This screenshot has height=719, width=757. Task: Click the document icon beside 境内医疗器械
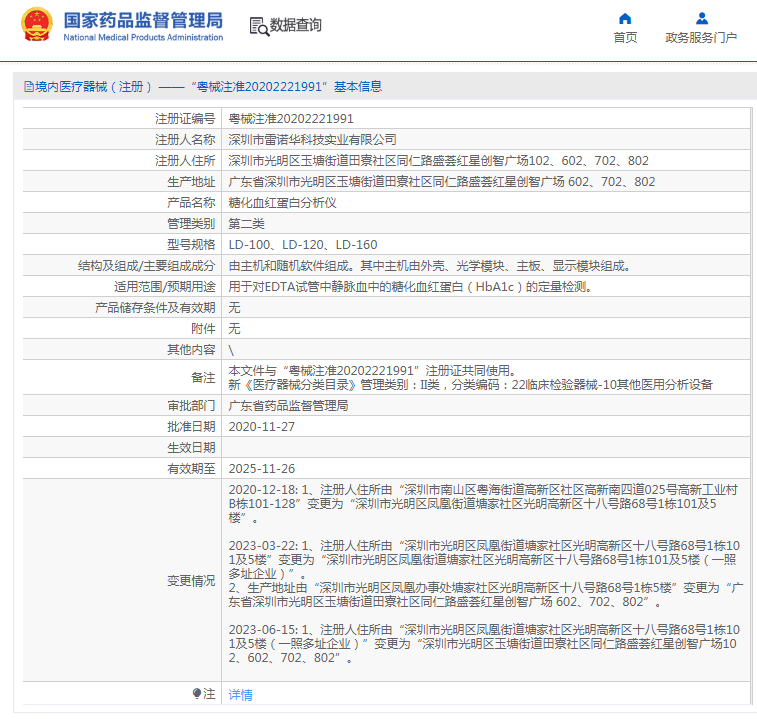pyautogui.click(x=28, y=86)
